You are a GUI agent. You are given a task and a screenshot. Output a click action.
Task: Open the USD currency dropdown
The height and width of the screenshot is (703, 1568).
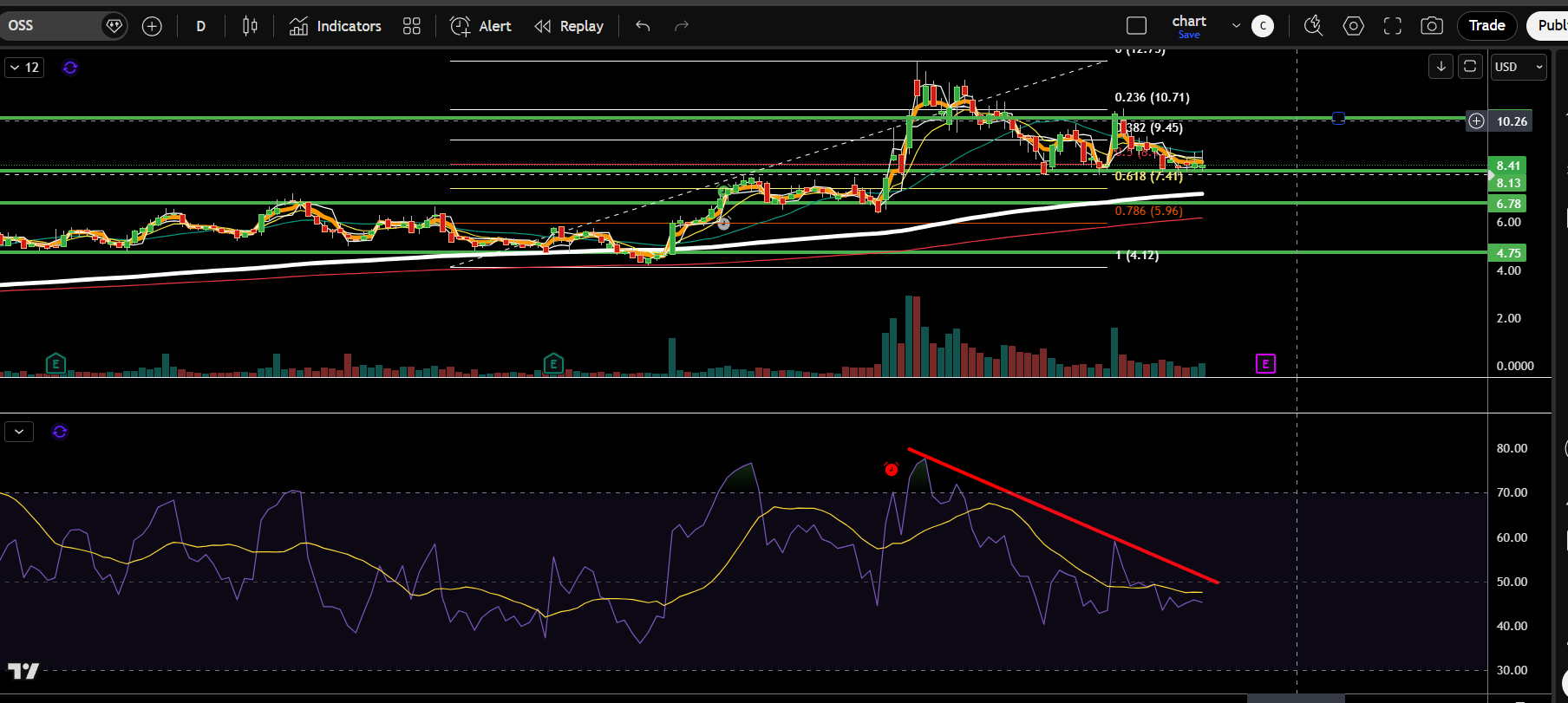pyautogui.click(x=1519, y=67)
